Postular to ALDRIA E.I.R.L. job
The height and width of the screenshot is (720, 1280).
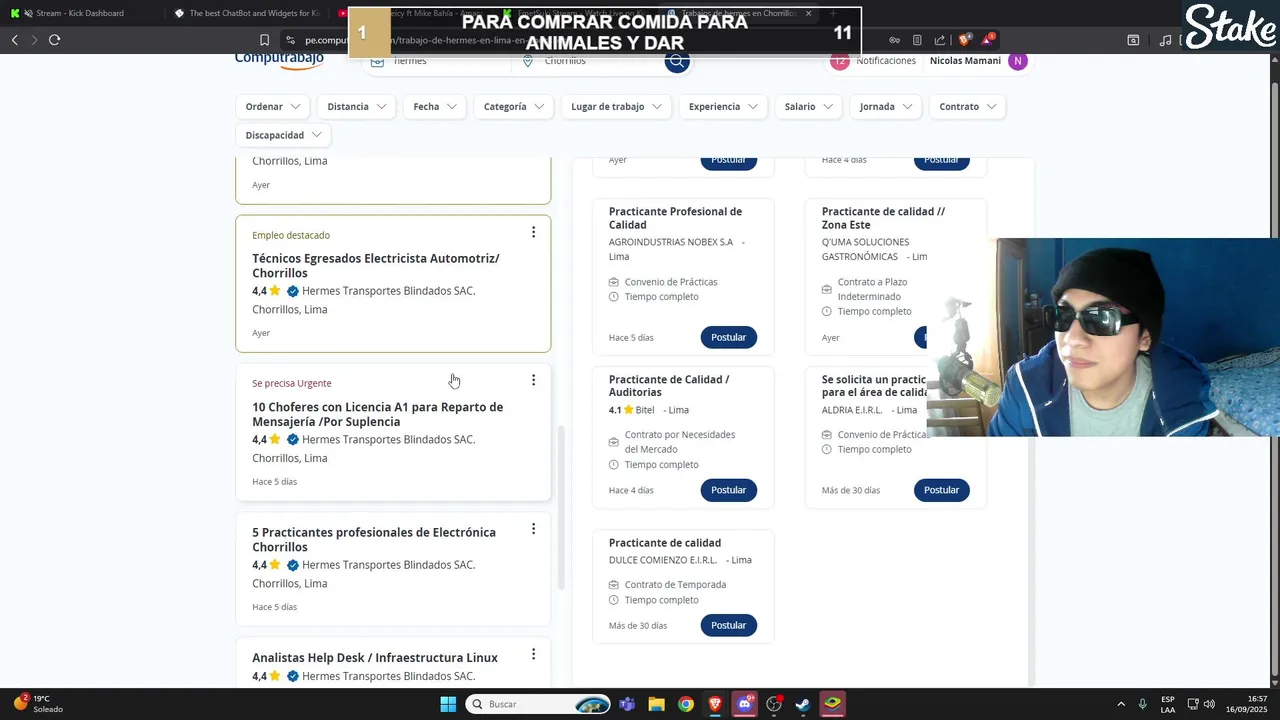pos(941,490)
